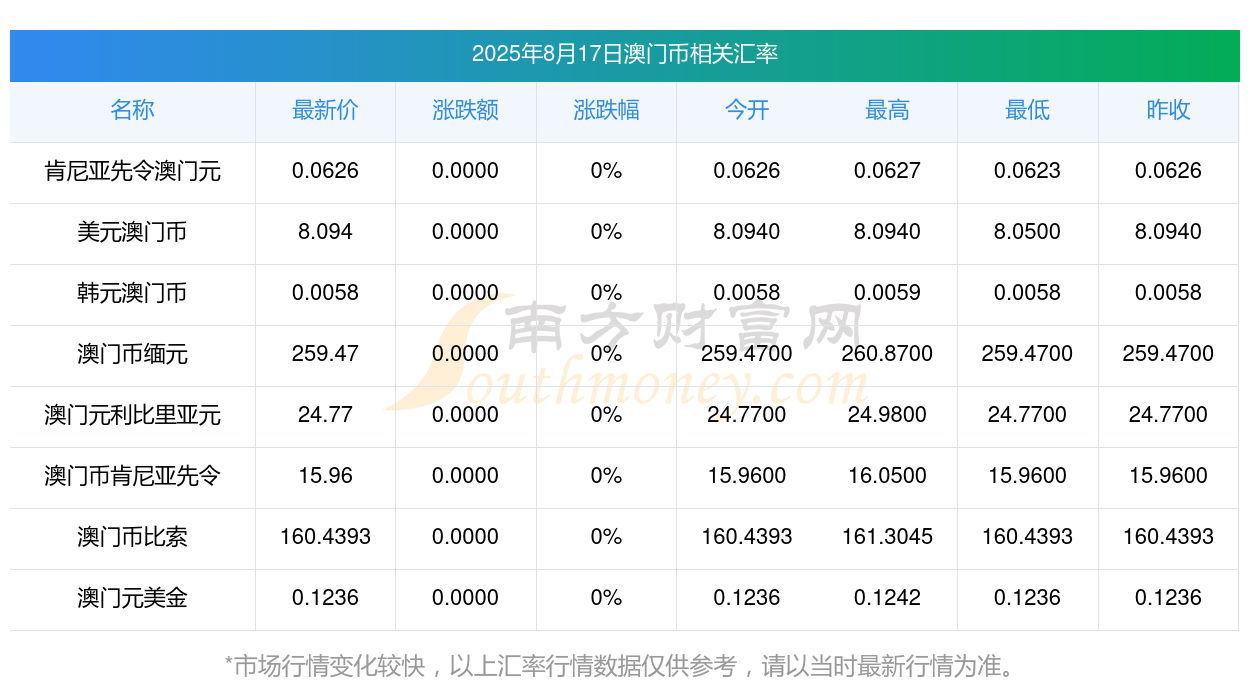The height and width of the screenshot is (698, 1250).
Task: Click the 最低 column header
Action: (x=1027, y=110)
